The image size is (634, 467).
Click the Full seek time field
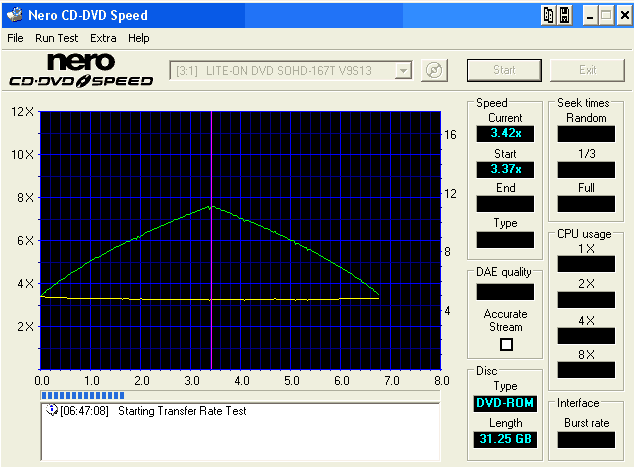coord(586,204)
